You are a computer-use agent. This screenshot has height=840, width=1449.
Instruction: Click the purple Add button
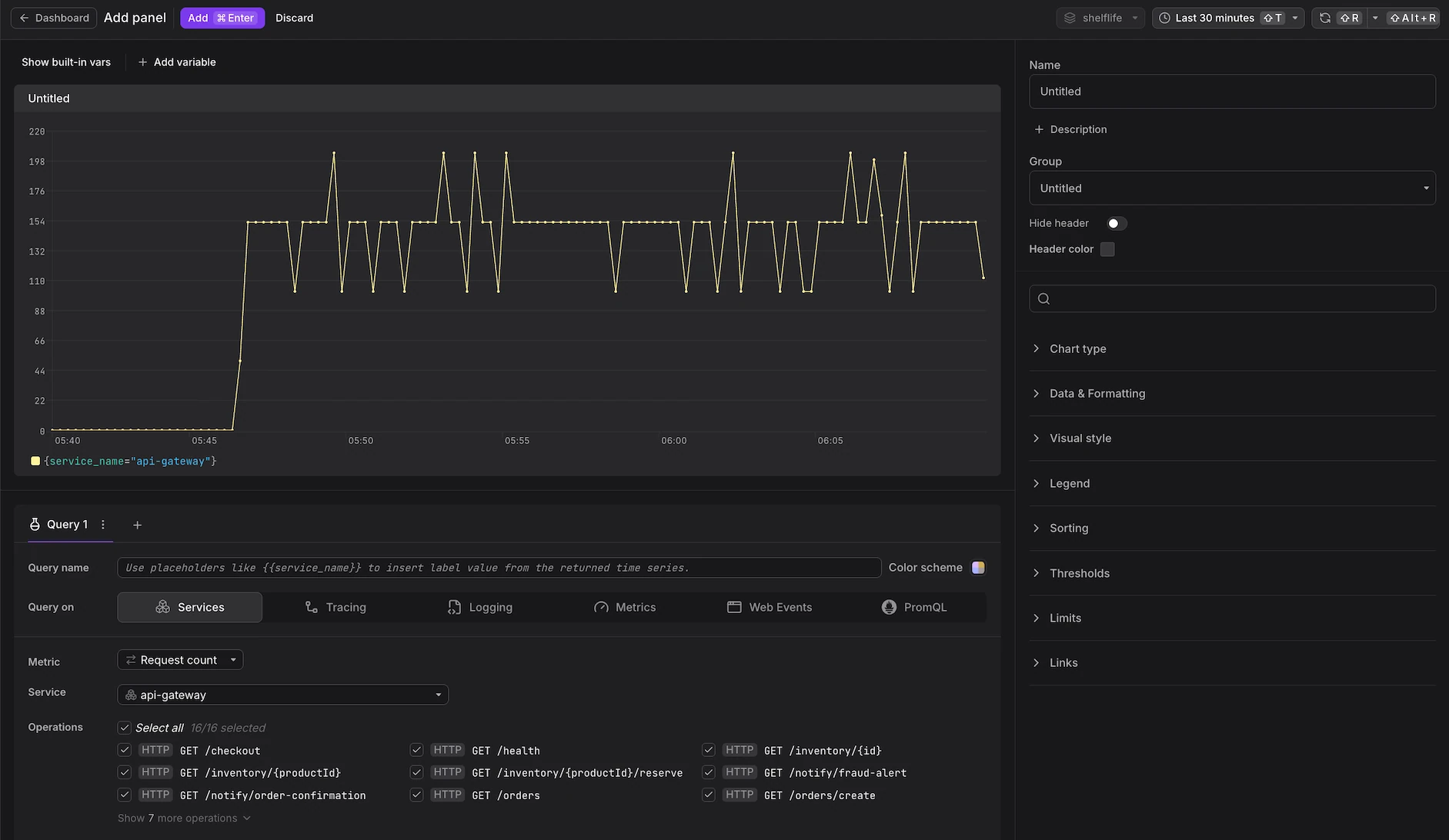tap(222, 18)
